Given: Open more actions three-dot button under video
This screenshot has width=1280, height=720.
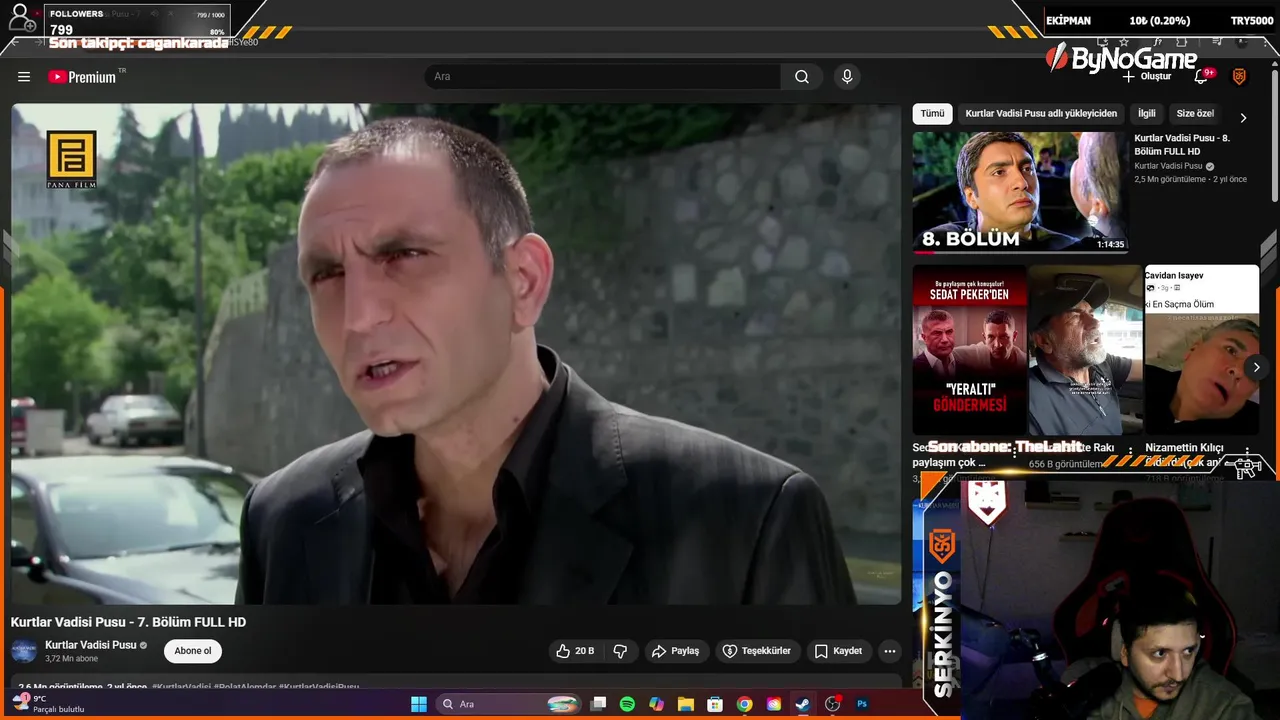Looking at the screenshot, I should (890, 651).
